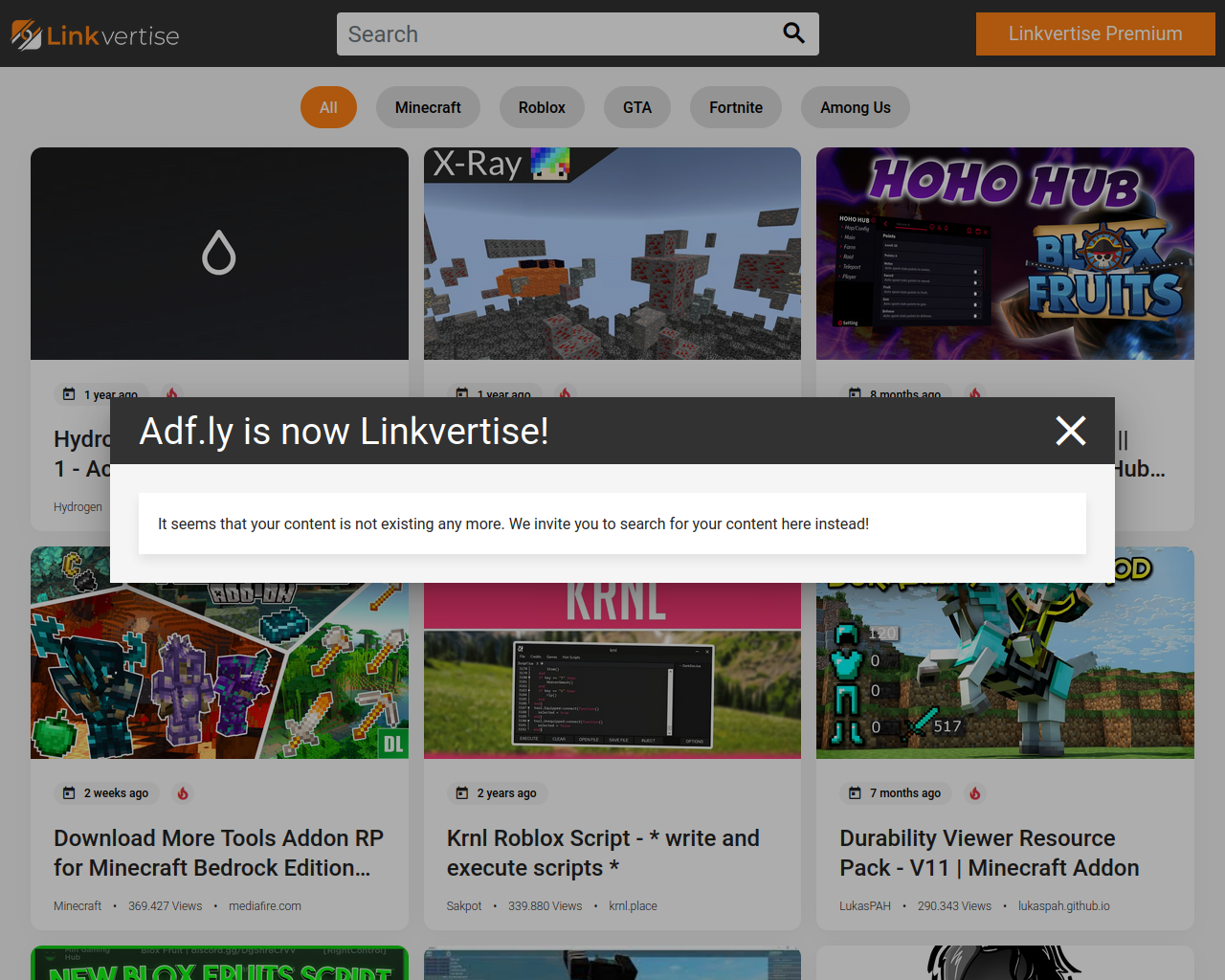Select the Roblox category filter

point(542,107)
